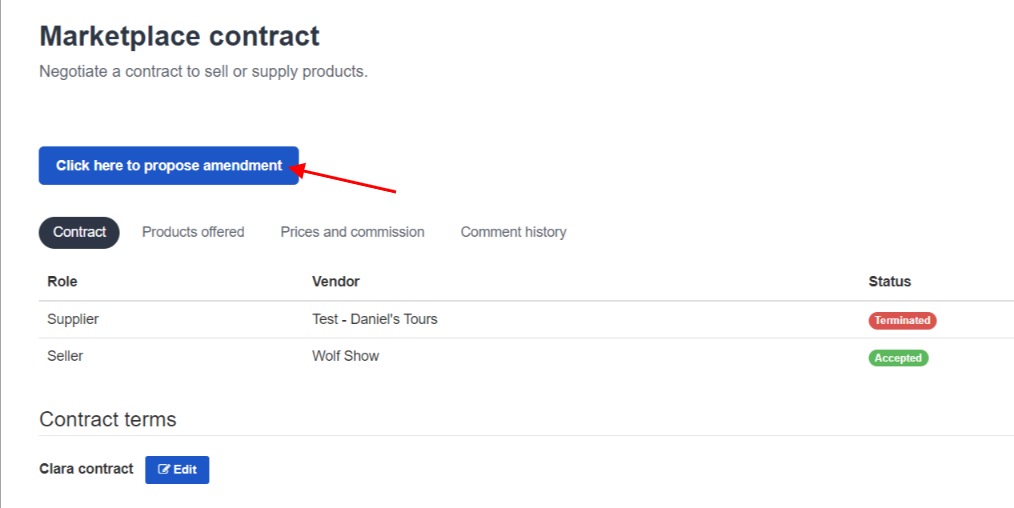Select the Contract tab
The height and width of the screenshot is (508, 1014).
tap(80, 232)
